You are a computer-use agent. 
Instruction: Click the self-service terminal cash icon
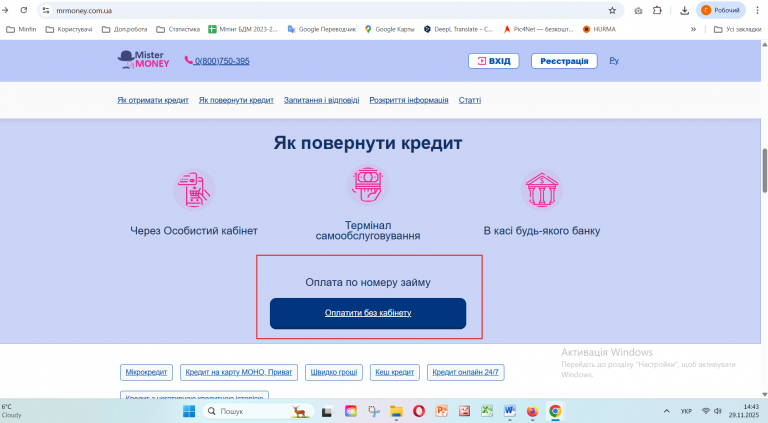click(x=368, y=185)
